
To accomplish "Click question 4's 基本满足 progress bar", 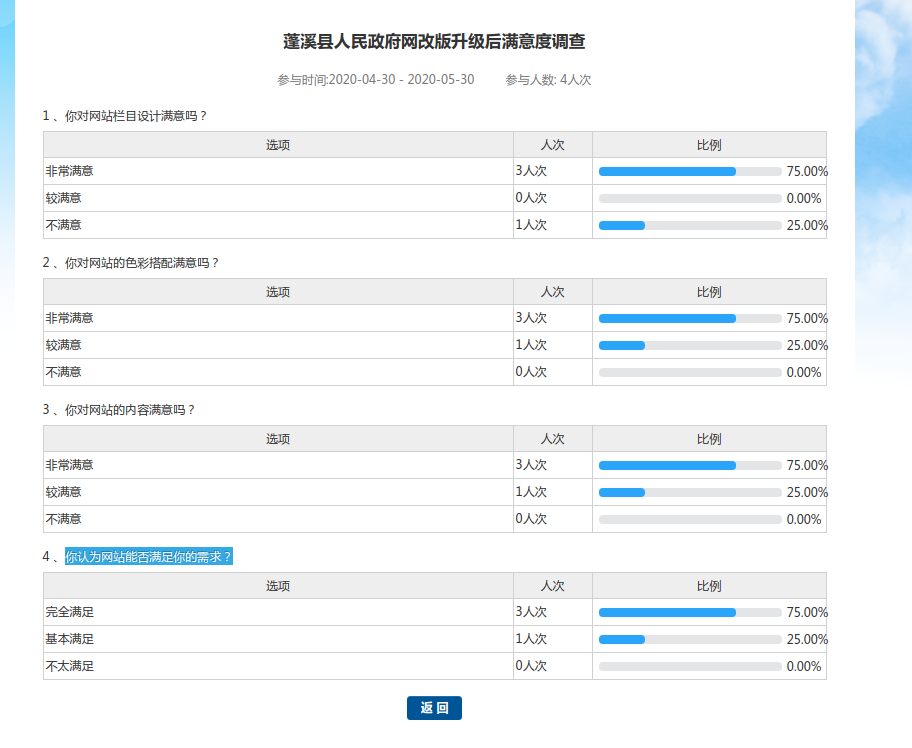I will point(689,640).
